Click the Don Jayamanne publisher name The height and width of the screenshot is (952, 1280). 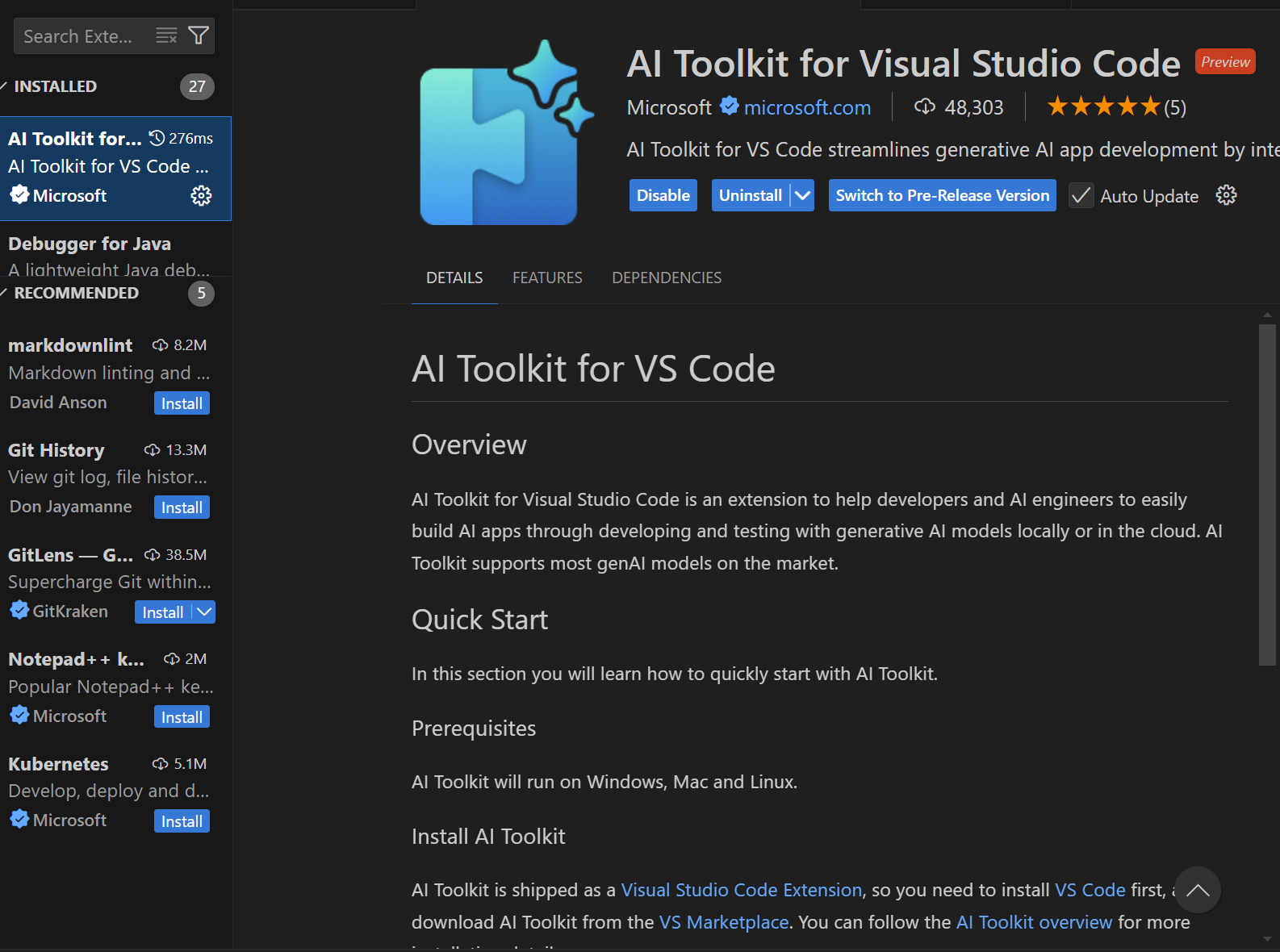click(x=70, y=506)
